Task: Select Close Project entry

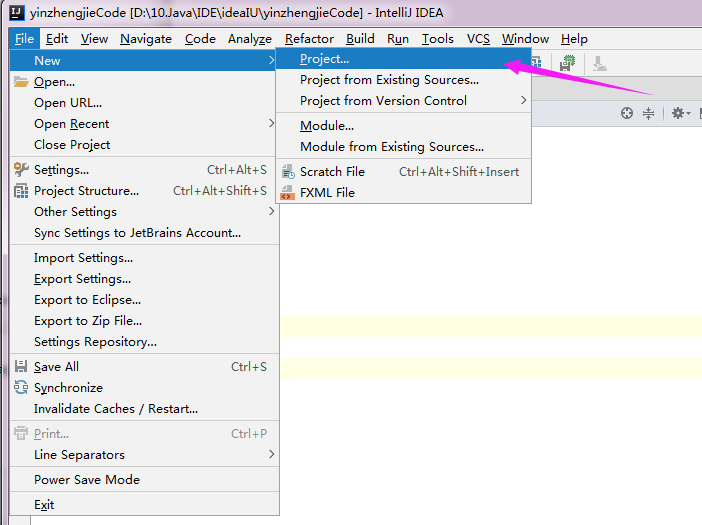Action: pos(144,145)
